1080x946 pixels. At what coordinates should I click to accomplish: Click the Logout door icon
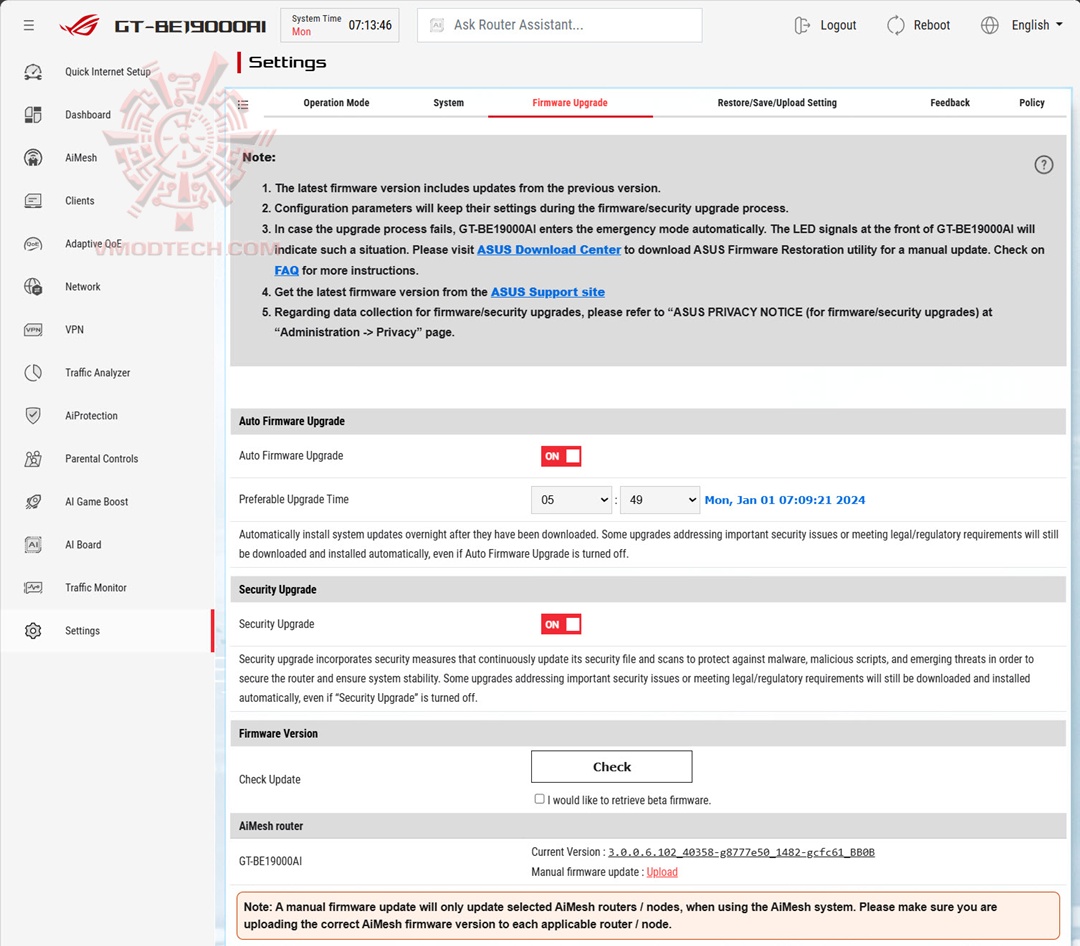pos(802,25)
